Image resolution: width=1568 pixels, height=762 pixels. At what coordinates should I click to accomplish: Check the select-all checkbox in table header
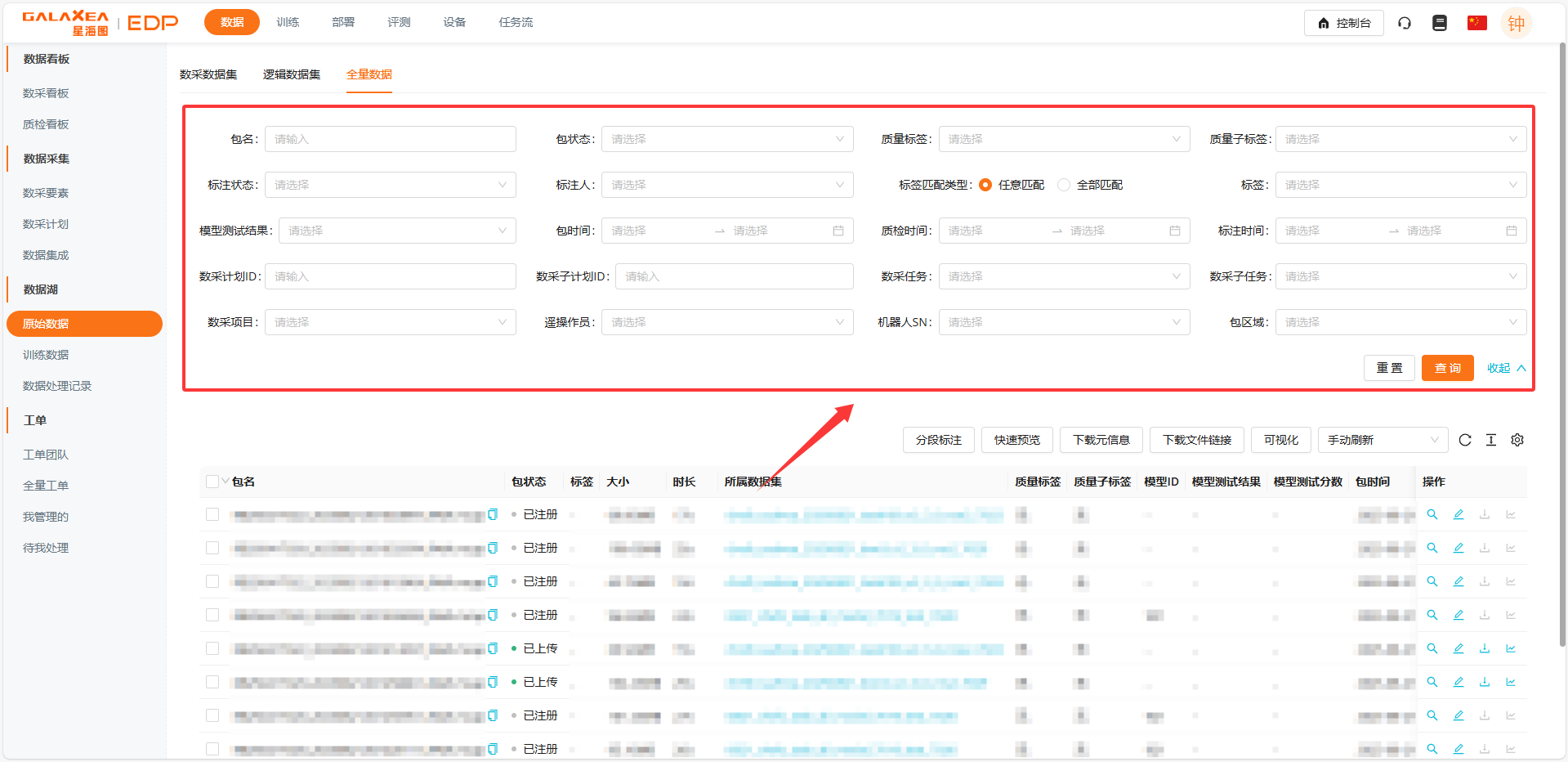pyautogui.click(x=212, y=482)
